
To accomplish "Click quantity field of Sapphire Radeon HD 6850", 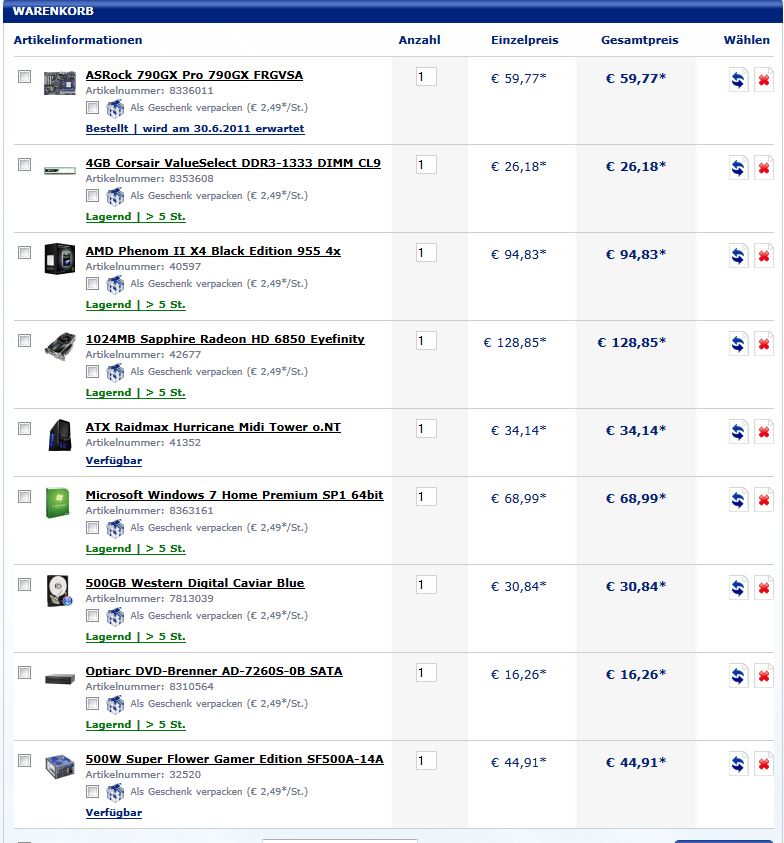I will click(426, 340).
